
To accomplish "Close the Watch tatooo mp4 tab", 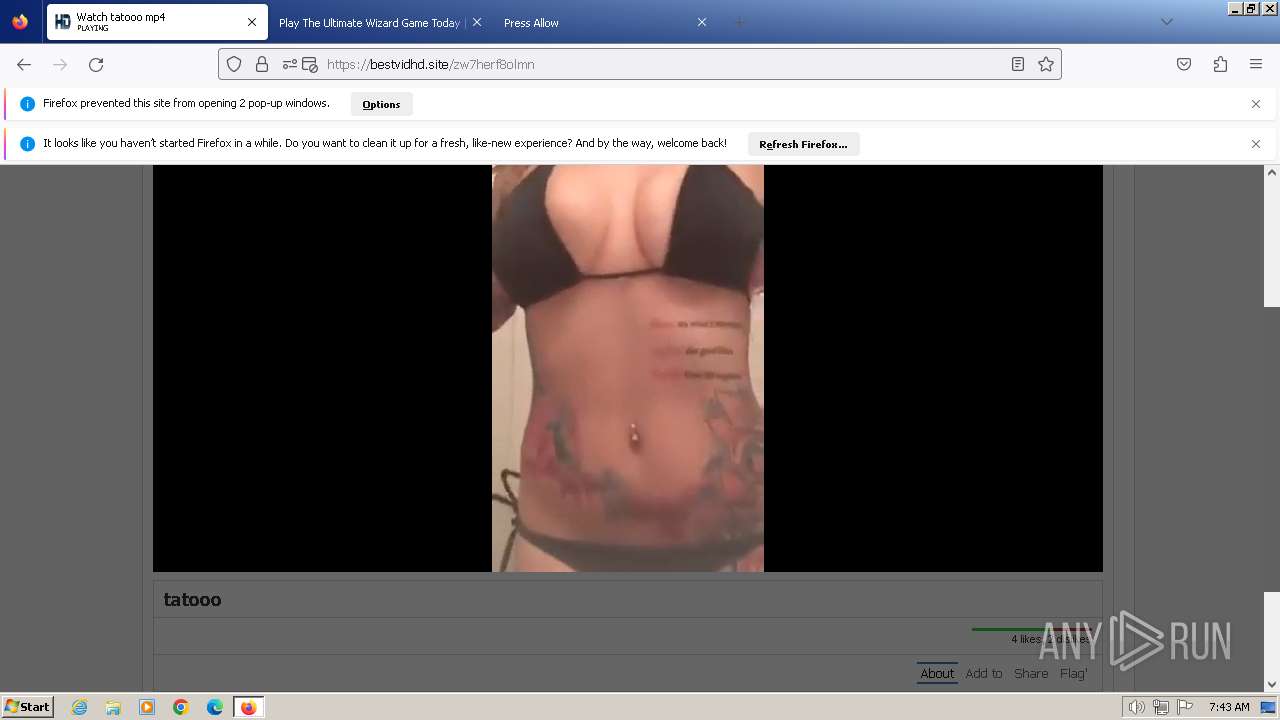I will point(252,22).
